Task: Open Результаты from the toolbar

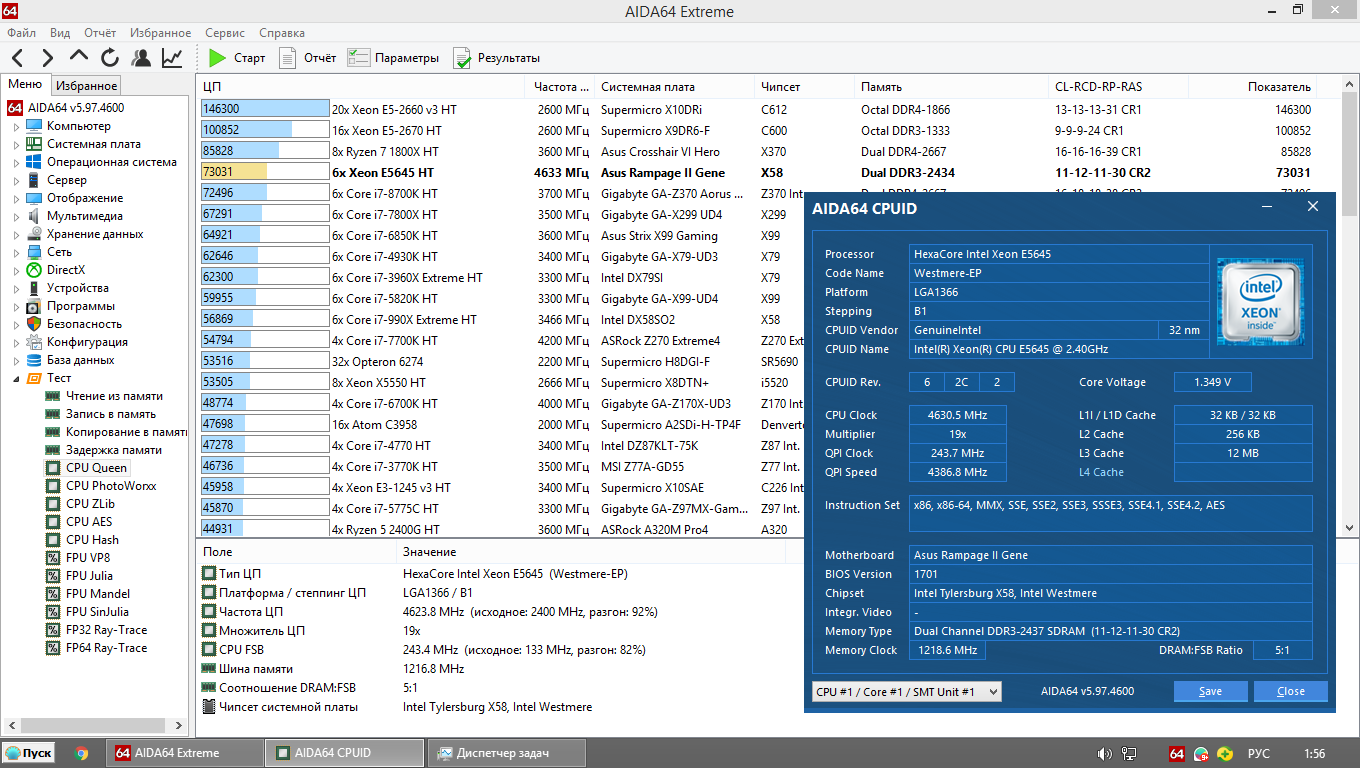Action: click(x=497, y=58)
